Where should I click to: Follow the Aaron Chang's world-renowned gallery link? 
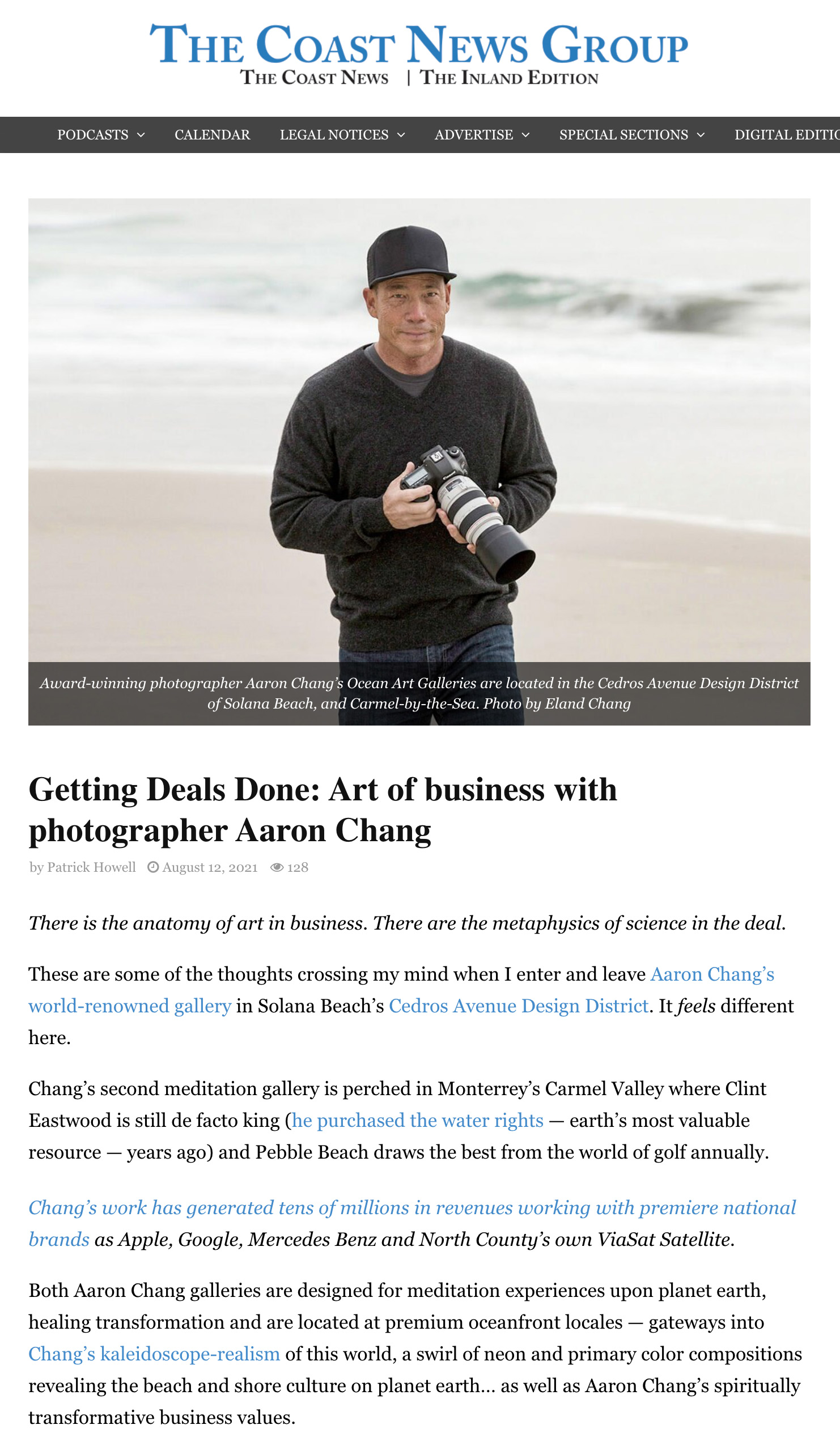[402, 990]
